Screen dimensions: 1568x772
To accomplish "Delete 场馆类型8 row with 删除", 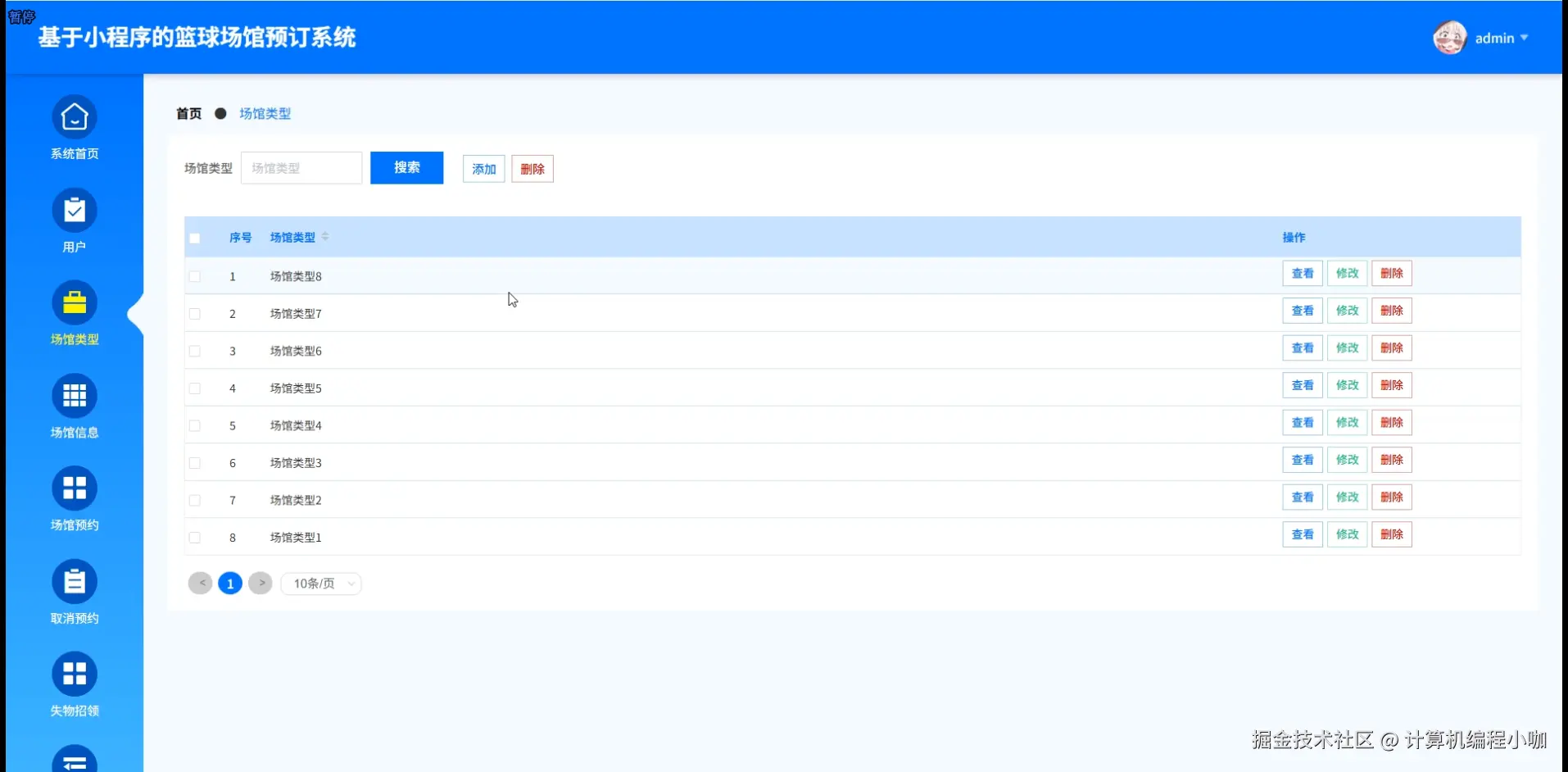I will pos(1392,274).
